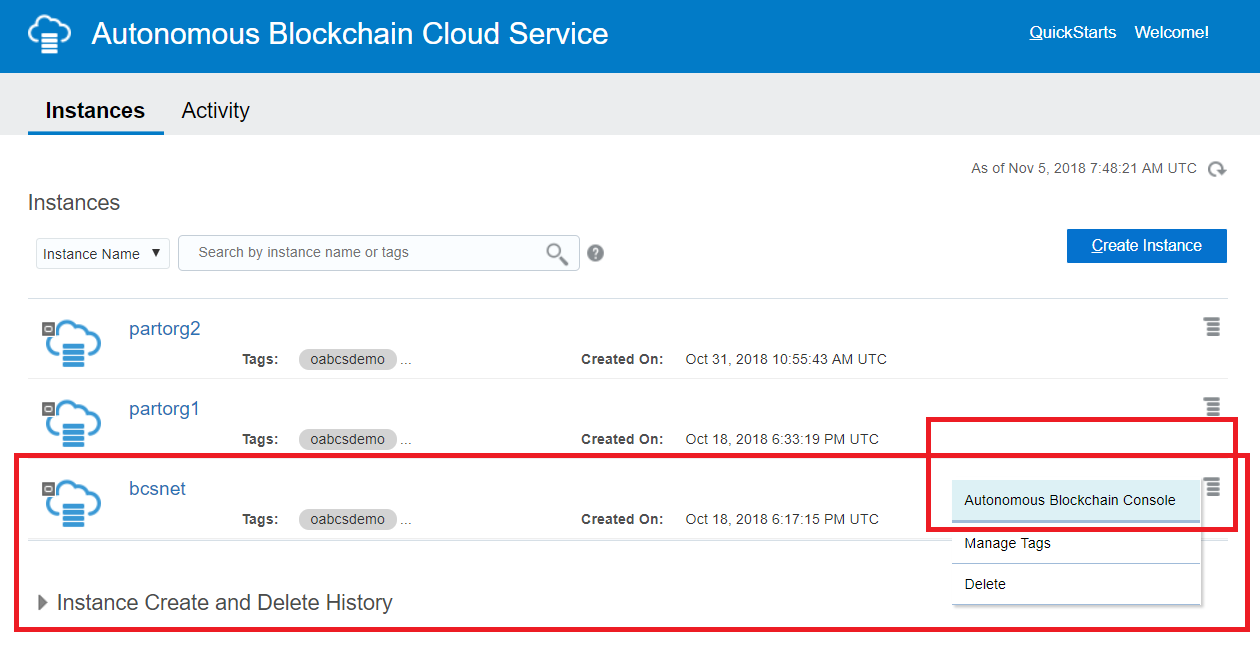This screenshot has width=1260, height=663.
Task: Click the ellipsis after partorg1 tags
Action: (406, 440)
